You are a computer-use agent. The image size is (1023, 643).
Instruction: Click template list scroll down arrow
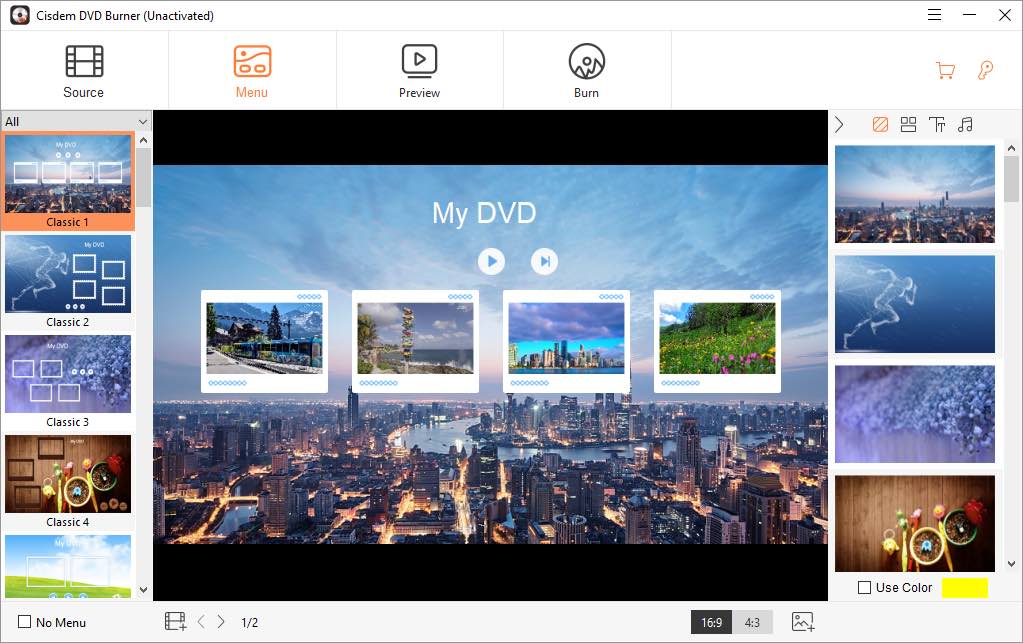[x=144, y=590]
